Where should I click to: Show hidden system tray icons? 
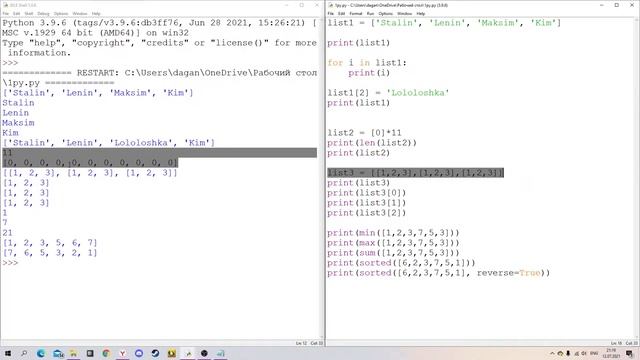(552, 353)
